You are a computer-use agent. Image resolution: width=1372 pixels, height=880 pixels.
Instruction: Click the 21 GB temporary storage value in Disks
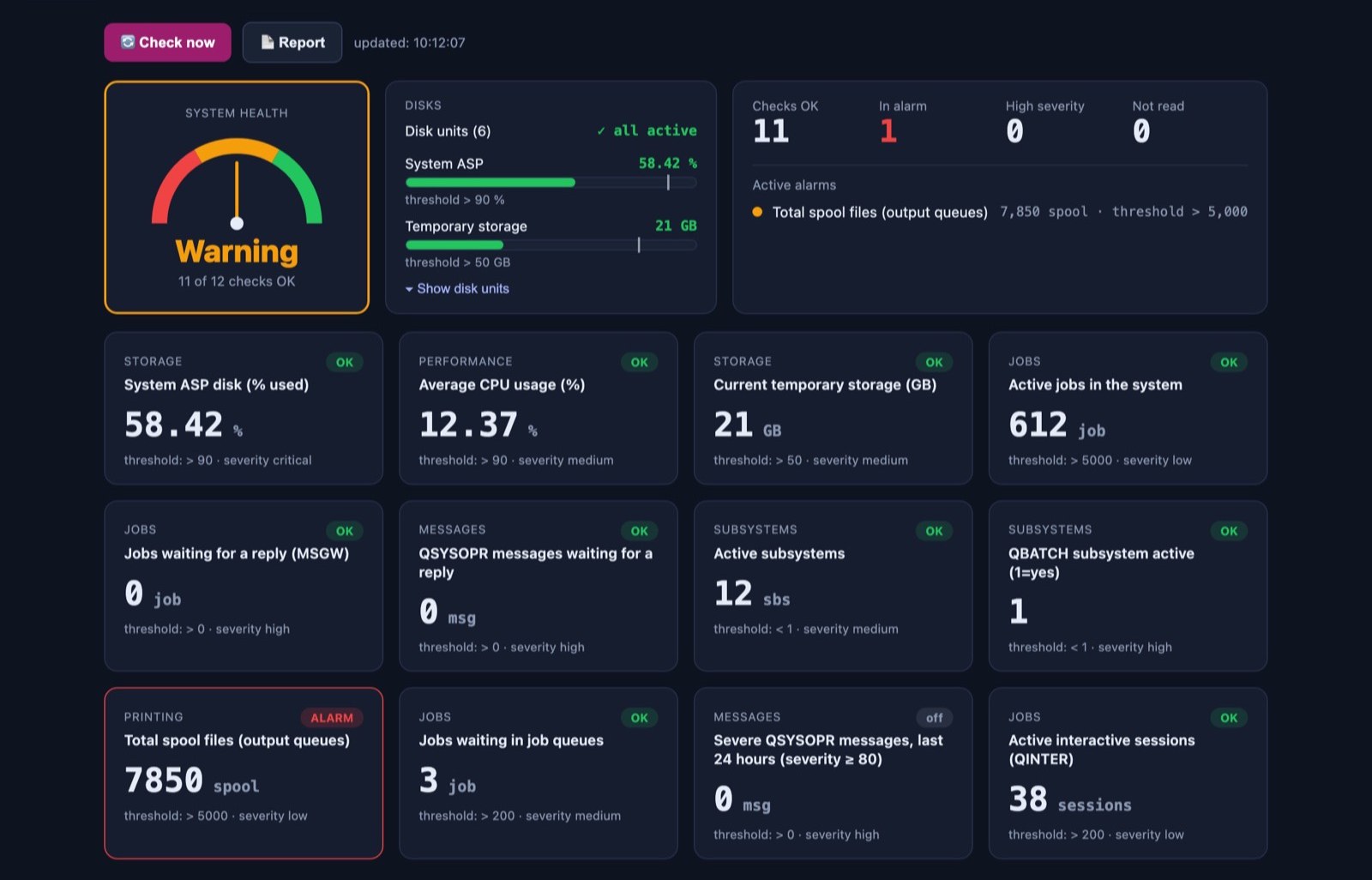coord(676,226)
